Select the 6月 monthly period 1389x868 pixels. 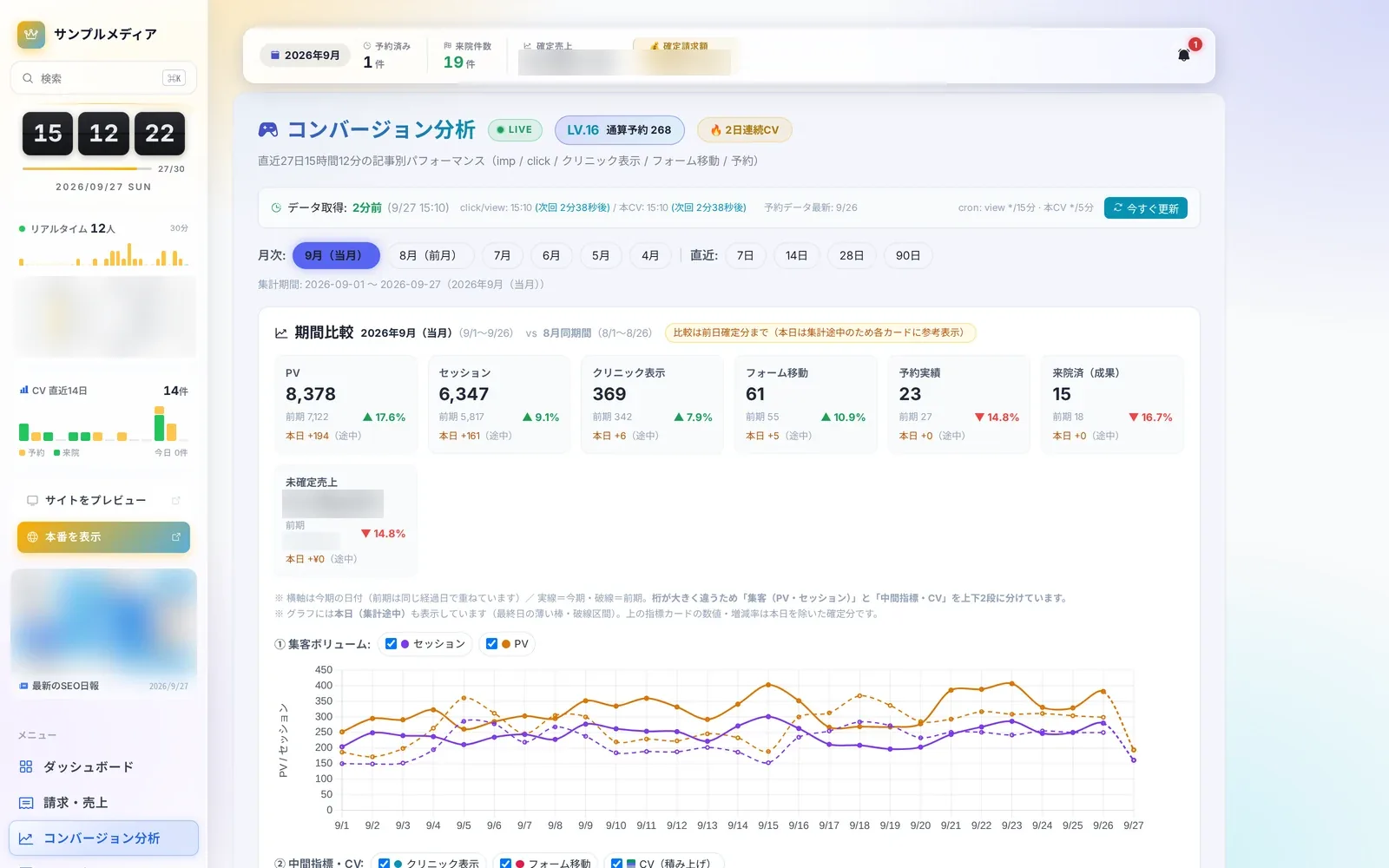tap(551, 256)
